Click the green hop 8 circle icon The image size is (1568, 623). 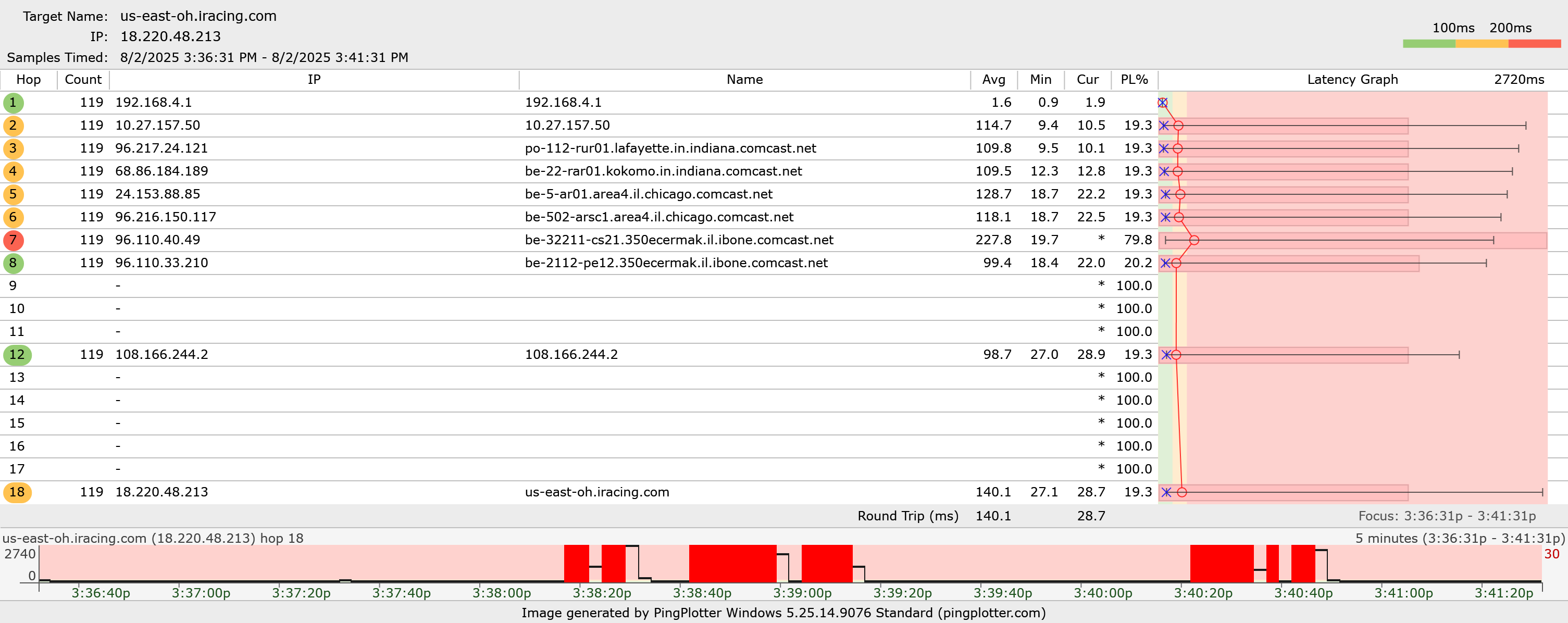(13, 264)
